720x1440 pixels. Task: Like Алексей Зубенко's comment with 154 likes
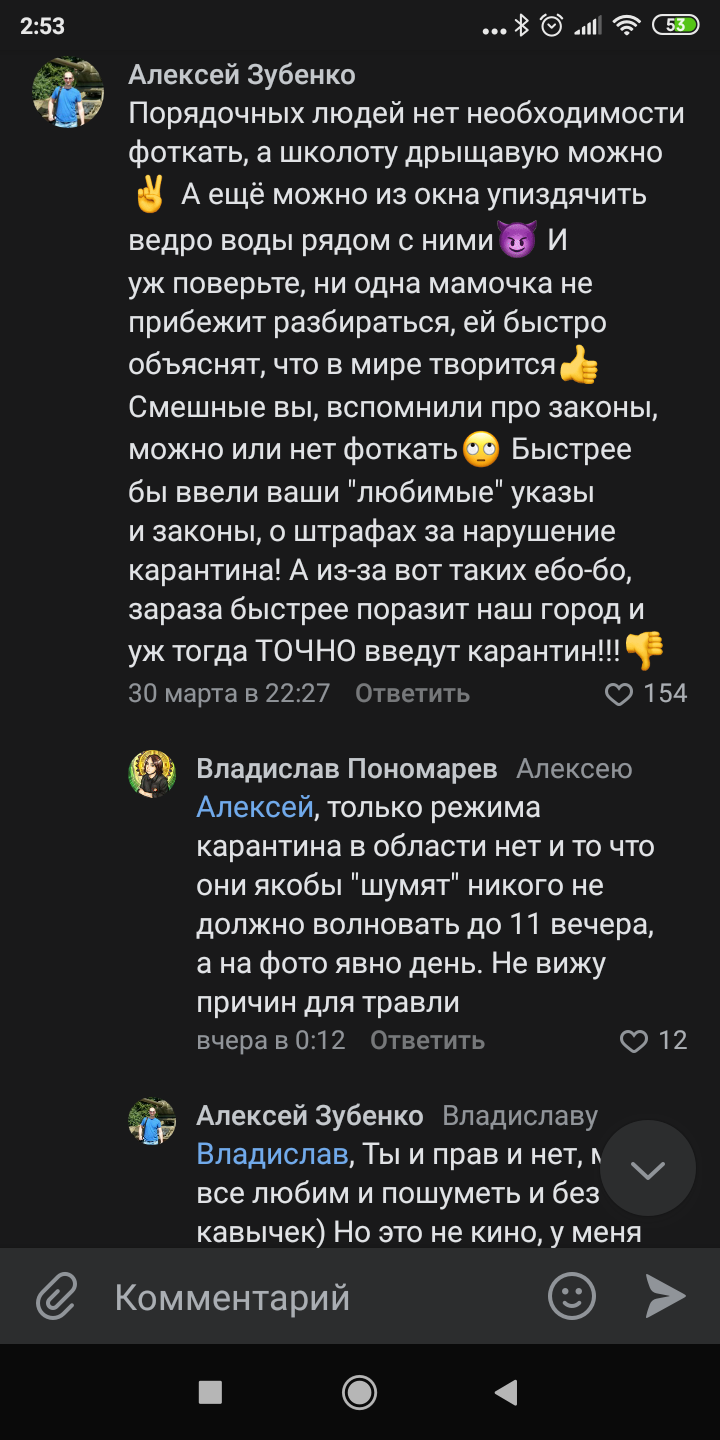(620, 694)
